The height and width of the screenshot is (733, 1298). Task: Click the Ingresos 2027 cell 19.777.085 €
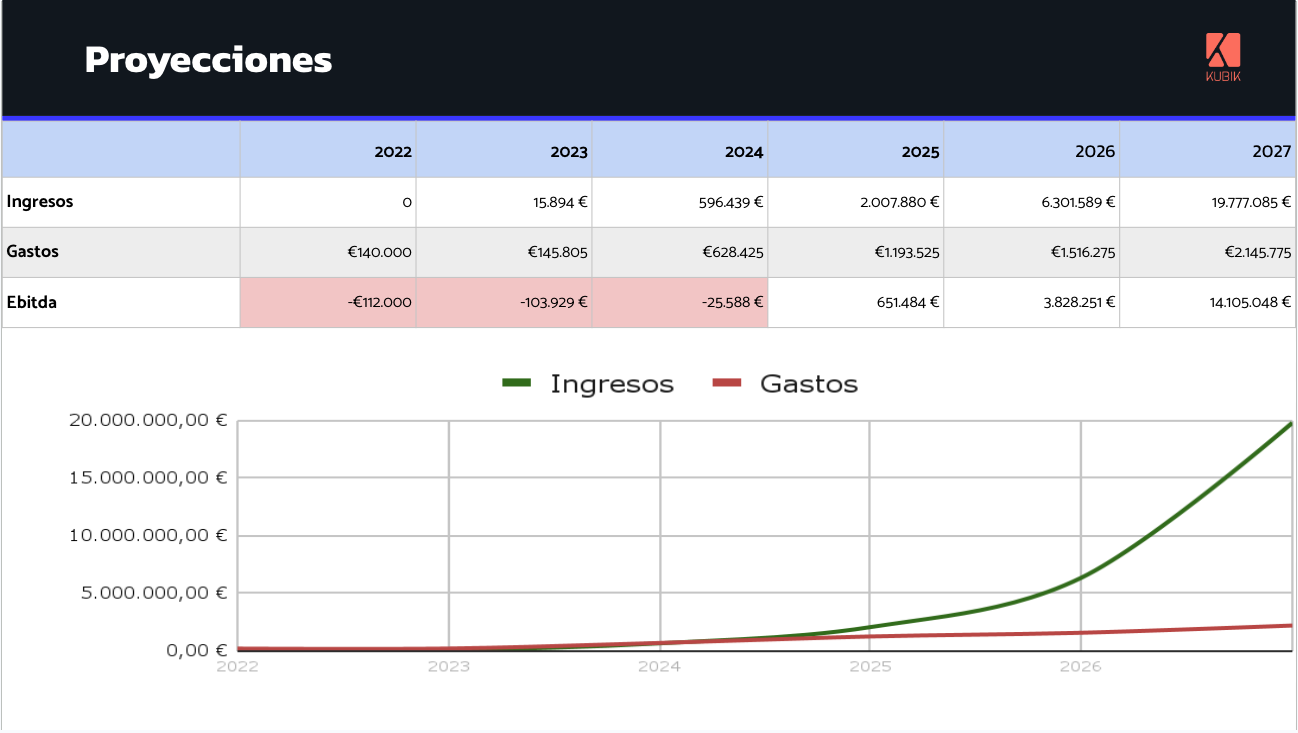[1250, 202]
